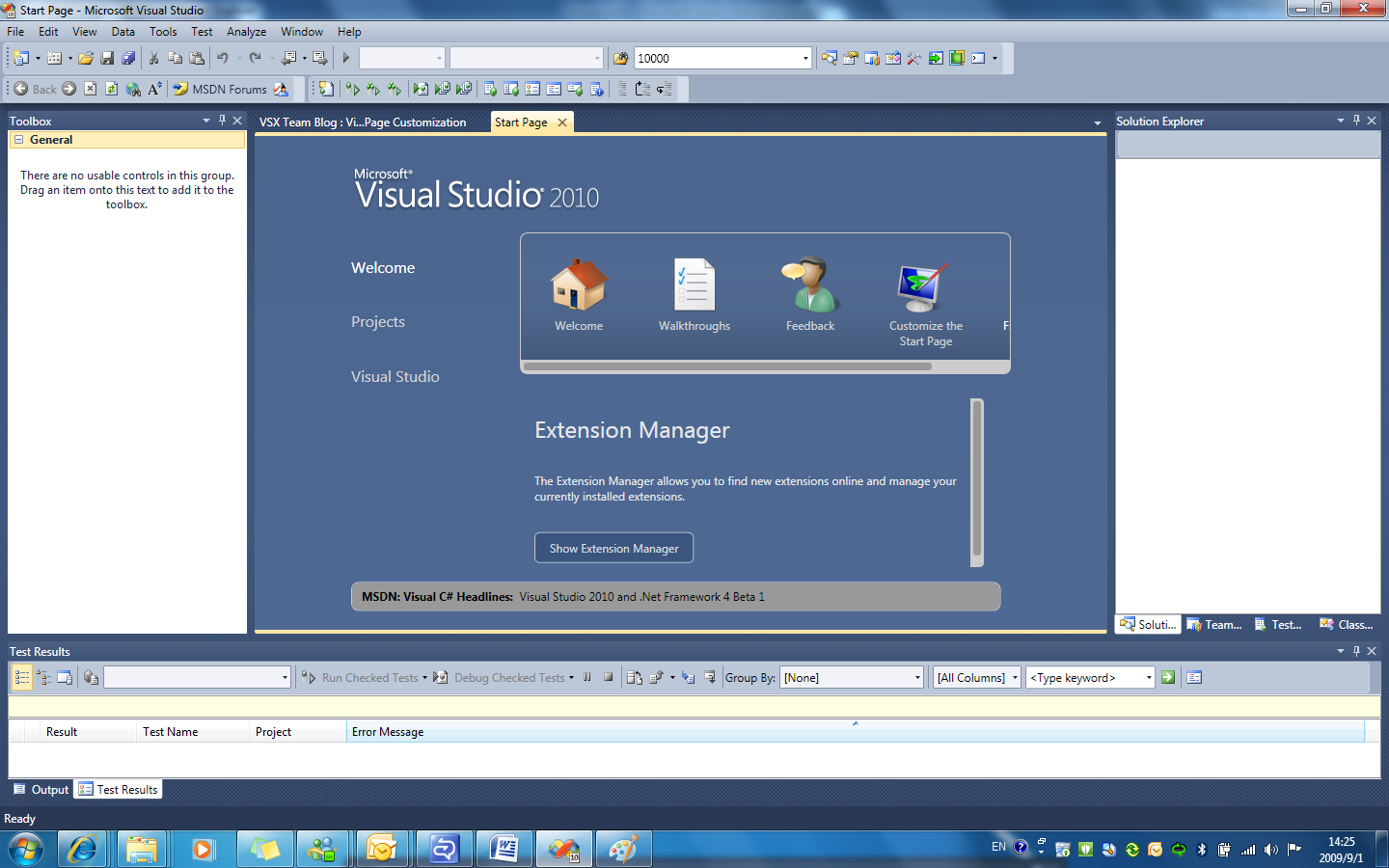The height and width of the screenshot is (868, 1389).
Task: Click the Stop Browser icon
Action: click(90, 89)
